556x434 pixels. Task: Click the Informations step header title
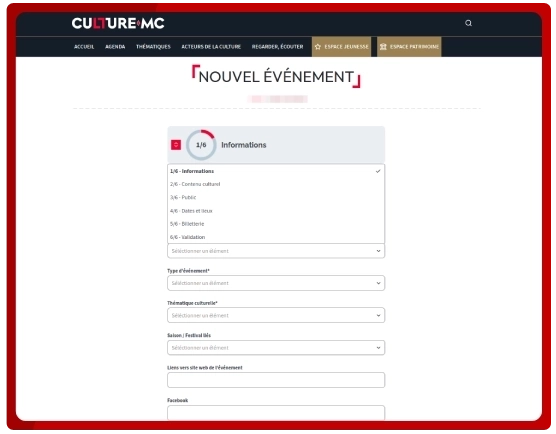click(244, 145)
